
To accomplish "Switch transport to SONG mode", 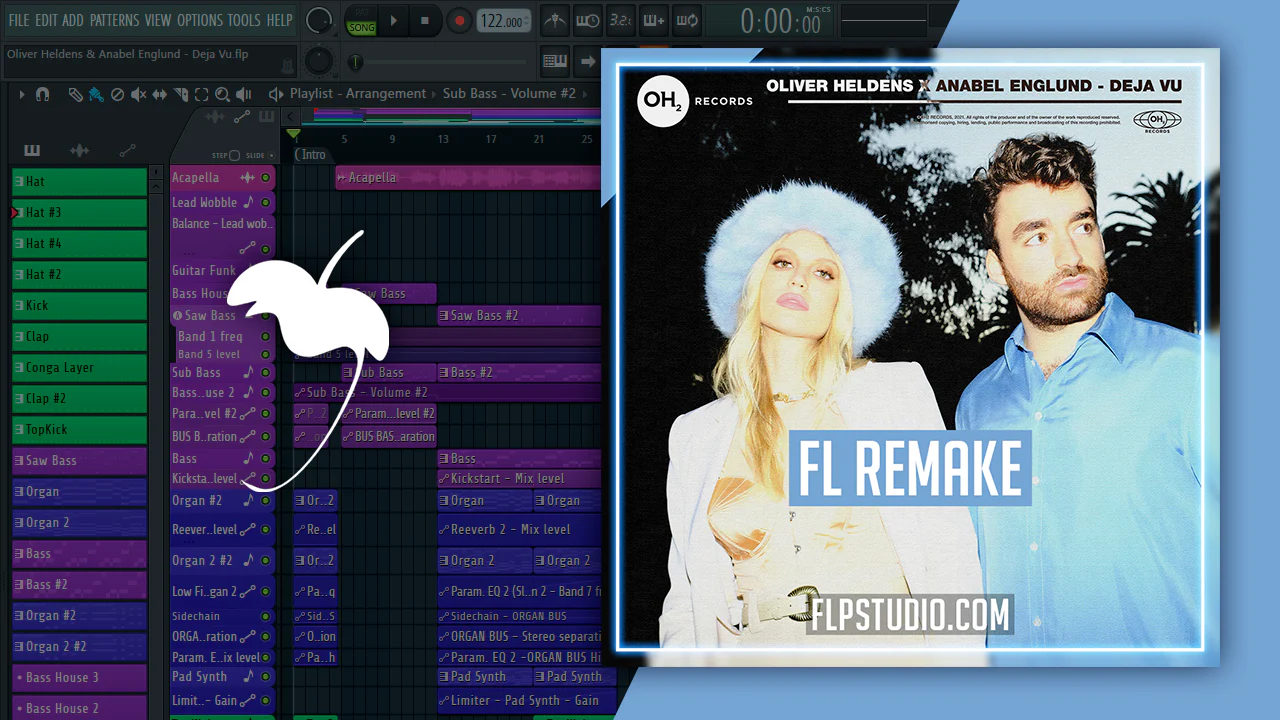I will [x=362, y=27].
